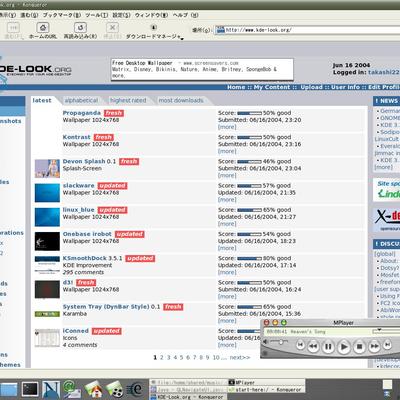Click the MPlayer play button
This screenshot has height=400, width=400.
click(x=344, y=347)
